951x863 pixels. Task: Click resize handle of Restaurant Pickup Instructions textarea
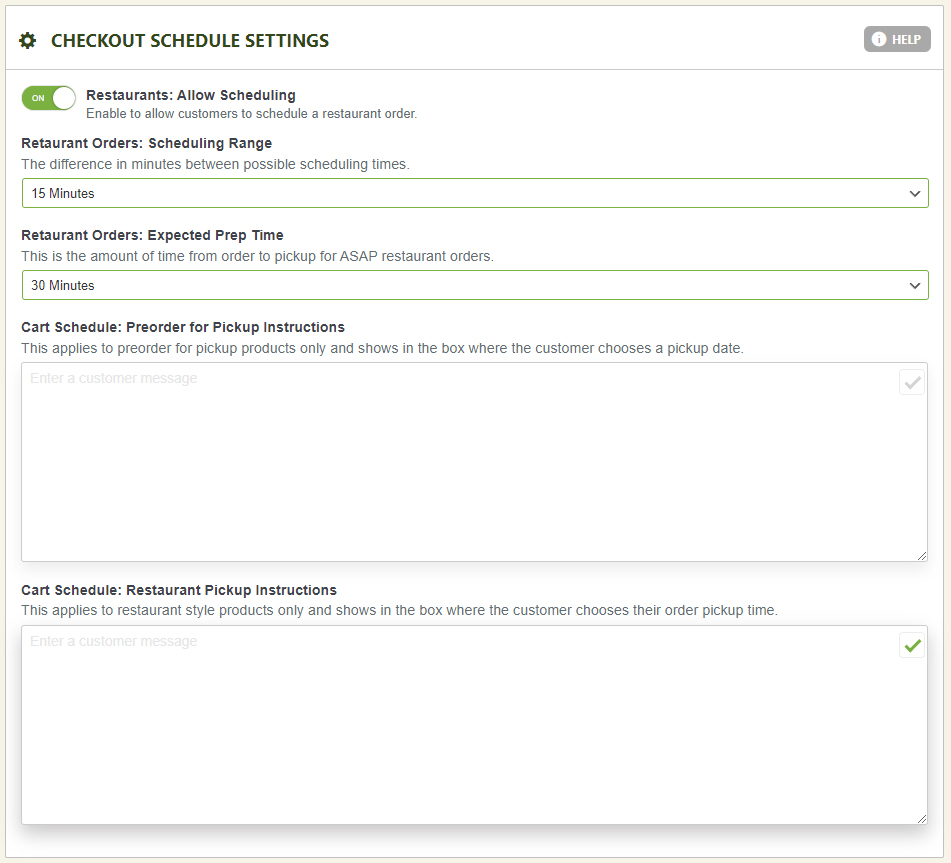(921, 818)
